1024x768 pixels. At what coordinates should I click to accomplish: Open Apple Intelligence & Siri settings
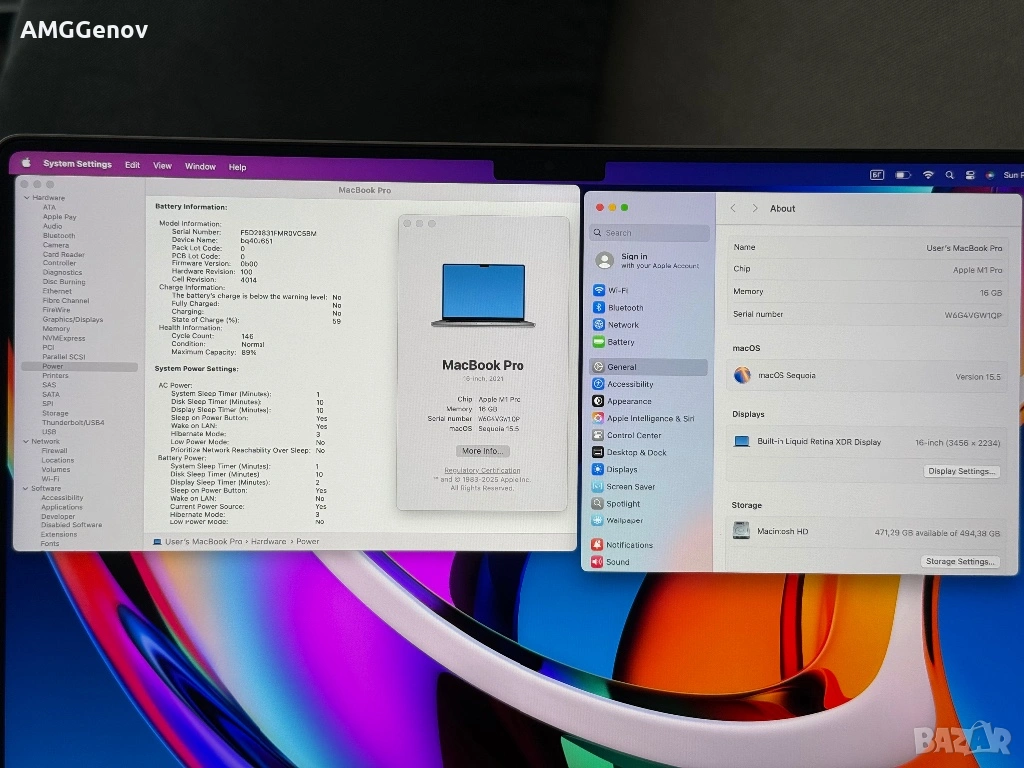pyautogui.click(x=650, y=418)
